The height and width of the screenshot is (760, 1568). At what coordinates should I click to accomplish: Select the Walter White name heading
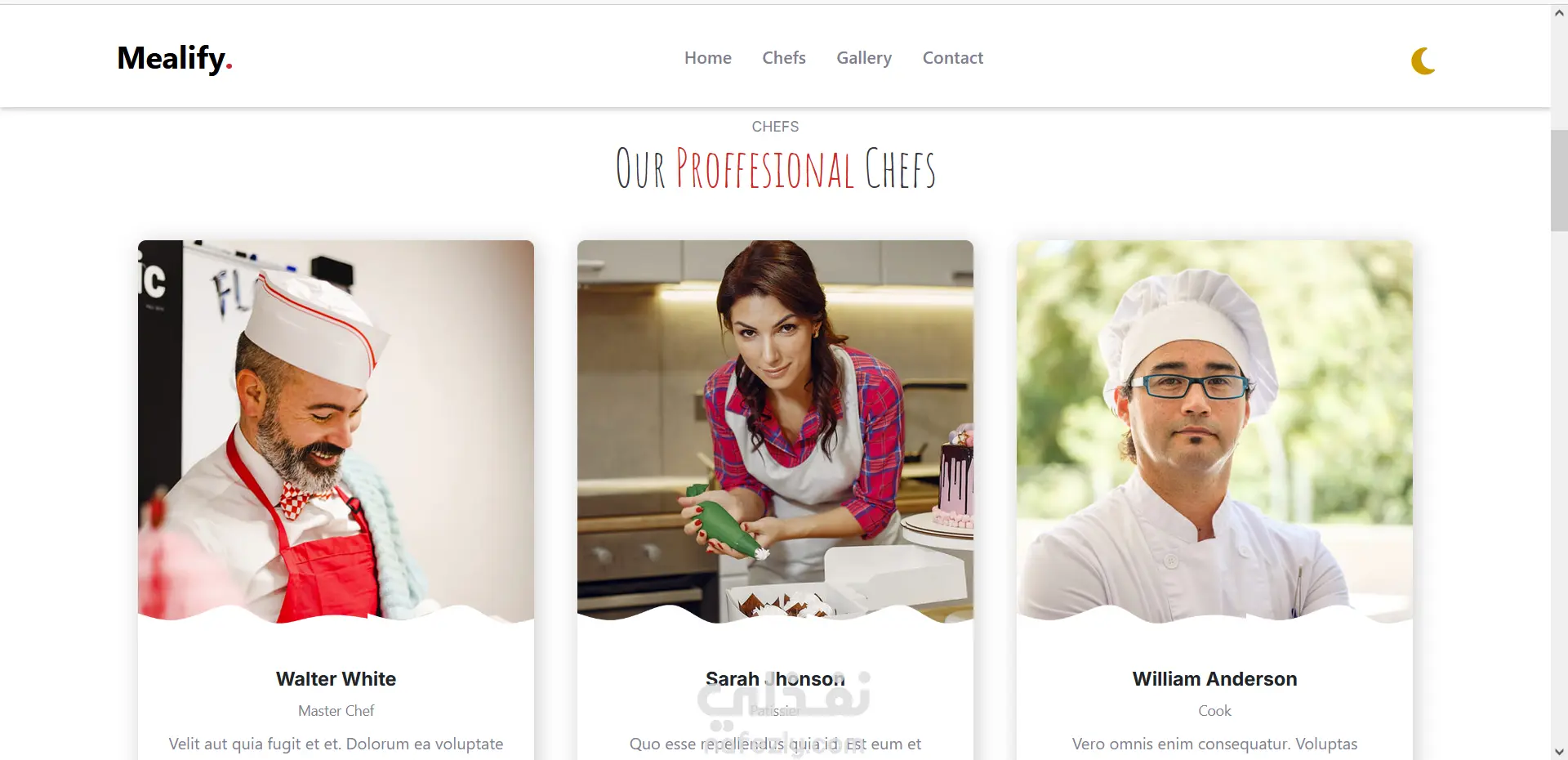[x=336, y=679]
